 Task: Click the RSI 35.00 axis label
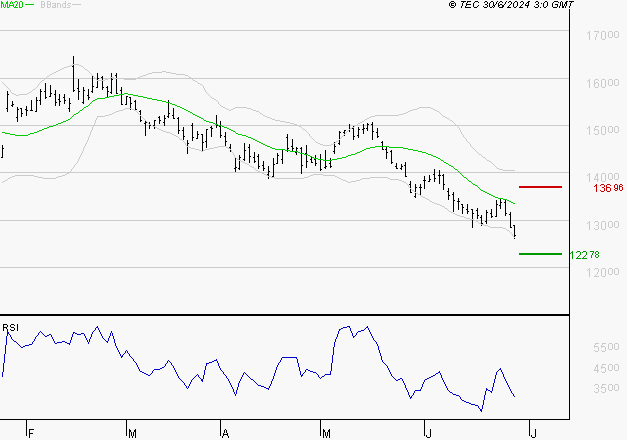point(606,388)
